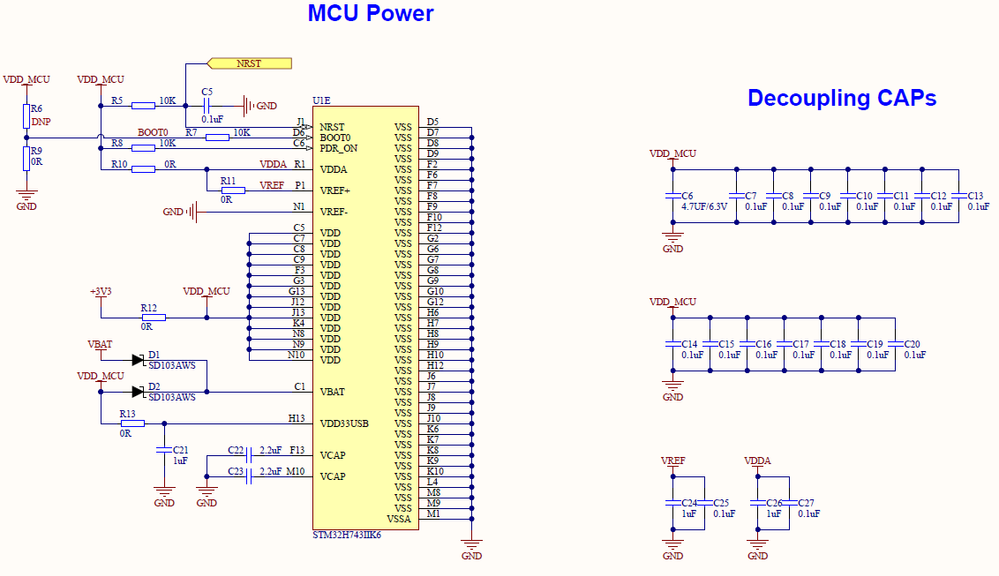
Task: Select pin number F13 label
Action: [297, 450]
